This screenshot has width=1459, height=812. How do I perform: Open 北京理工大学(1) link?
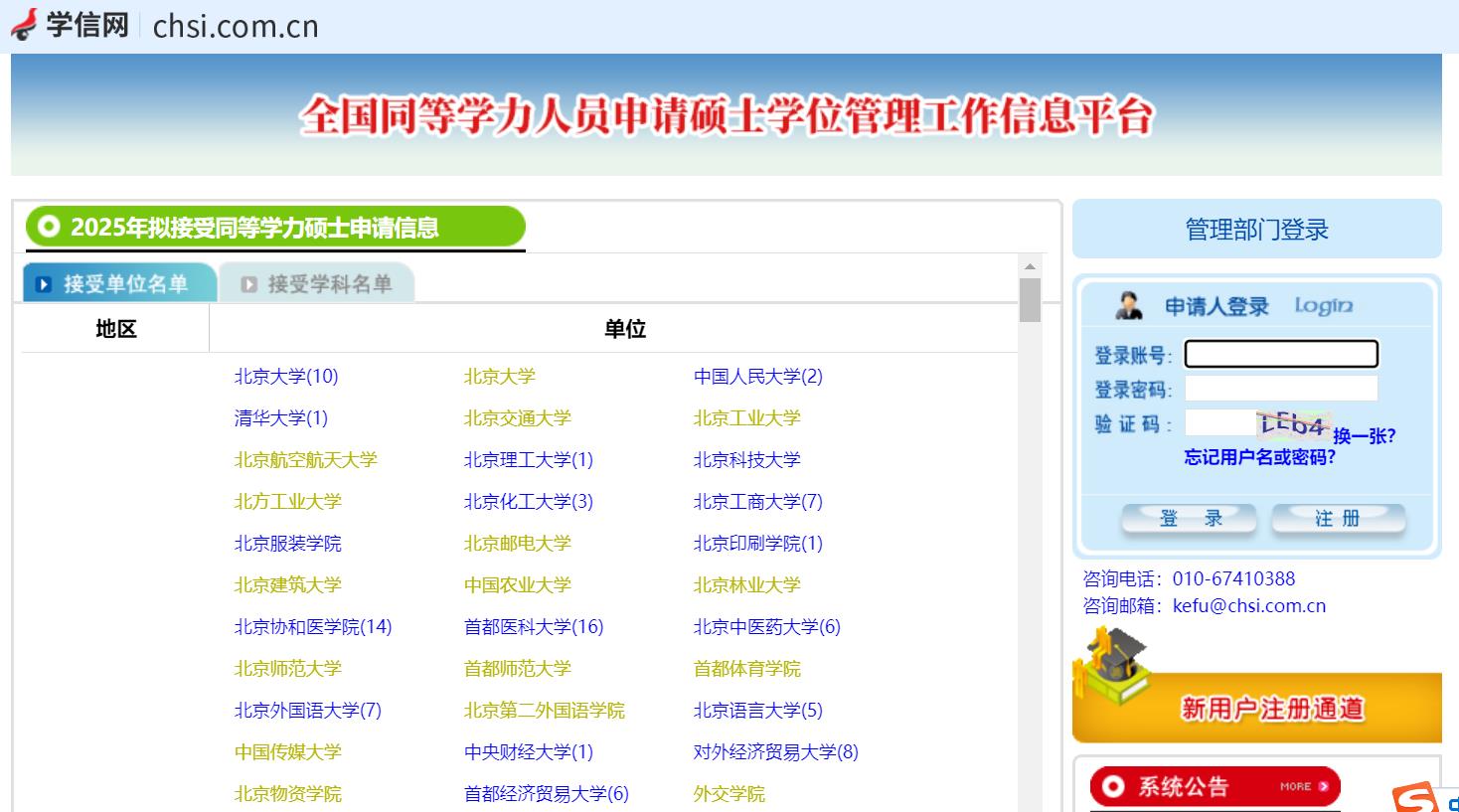[x=529, y=460]
